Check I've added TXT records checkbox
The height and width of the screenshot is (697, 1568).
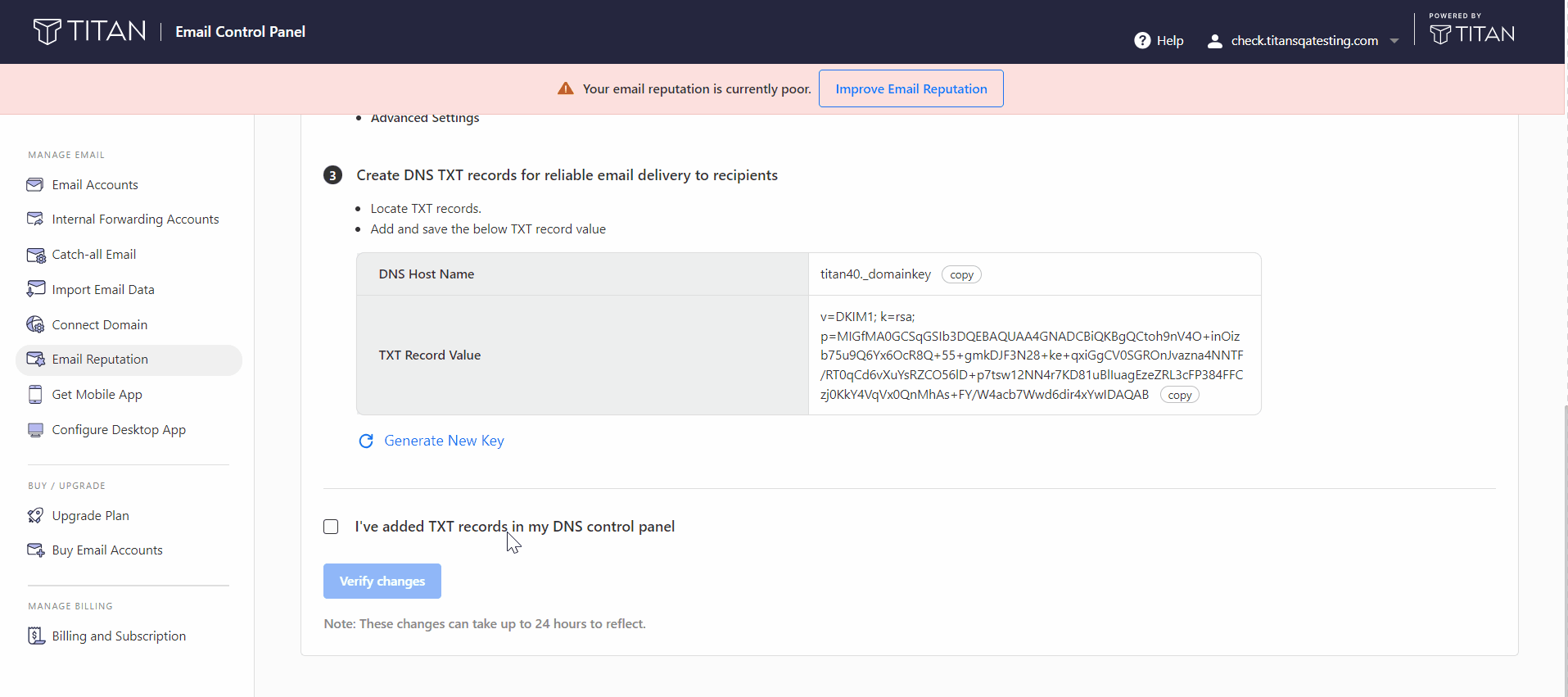[331, 527]
